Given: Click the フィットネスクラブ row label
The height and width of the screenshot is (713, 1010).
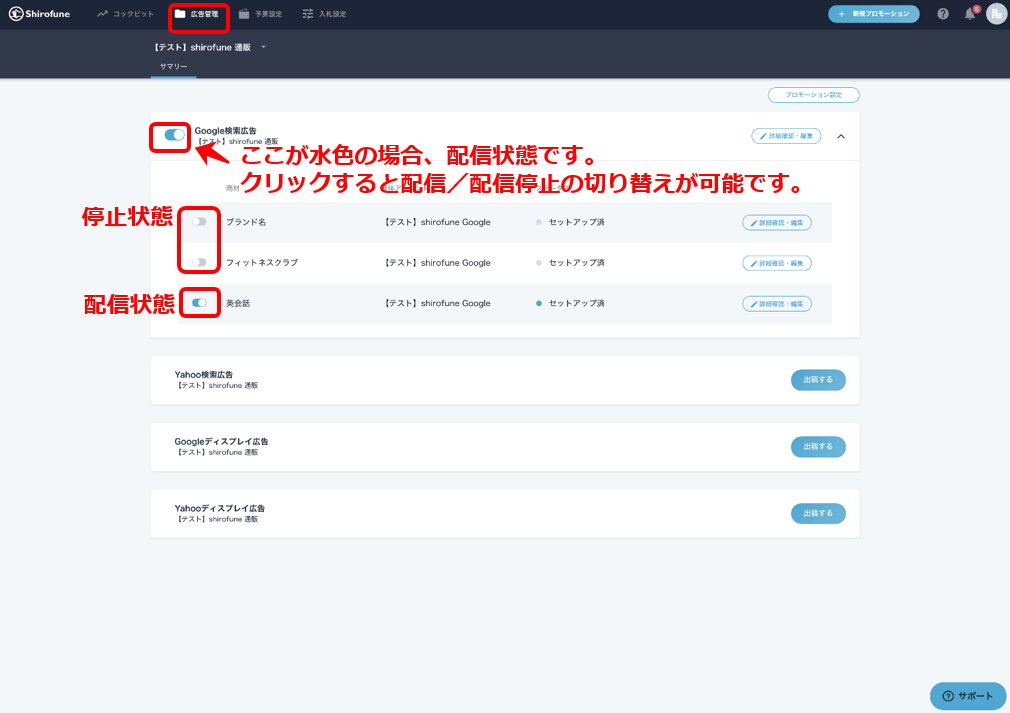Looking at the screenshot, I should 262,263.
